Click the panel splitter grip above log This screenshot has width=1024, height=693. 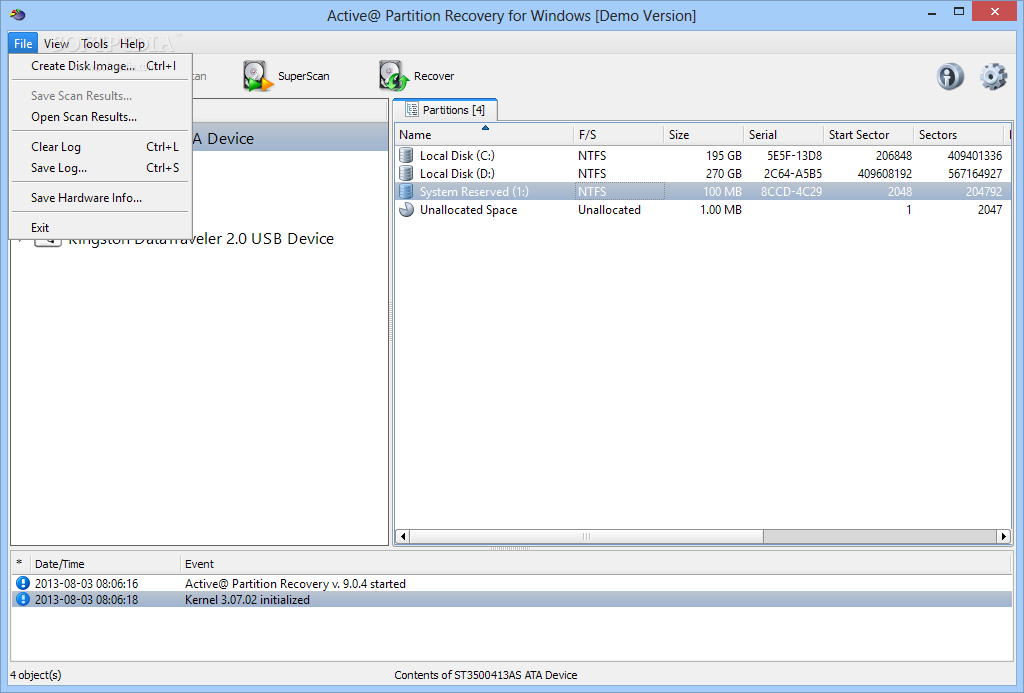coord(511,549)
